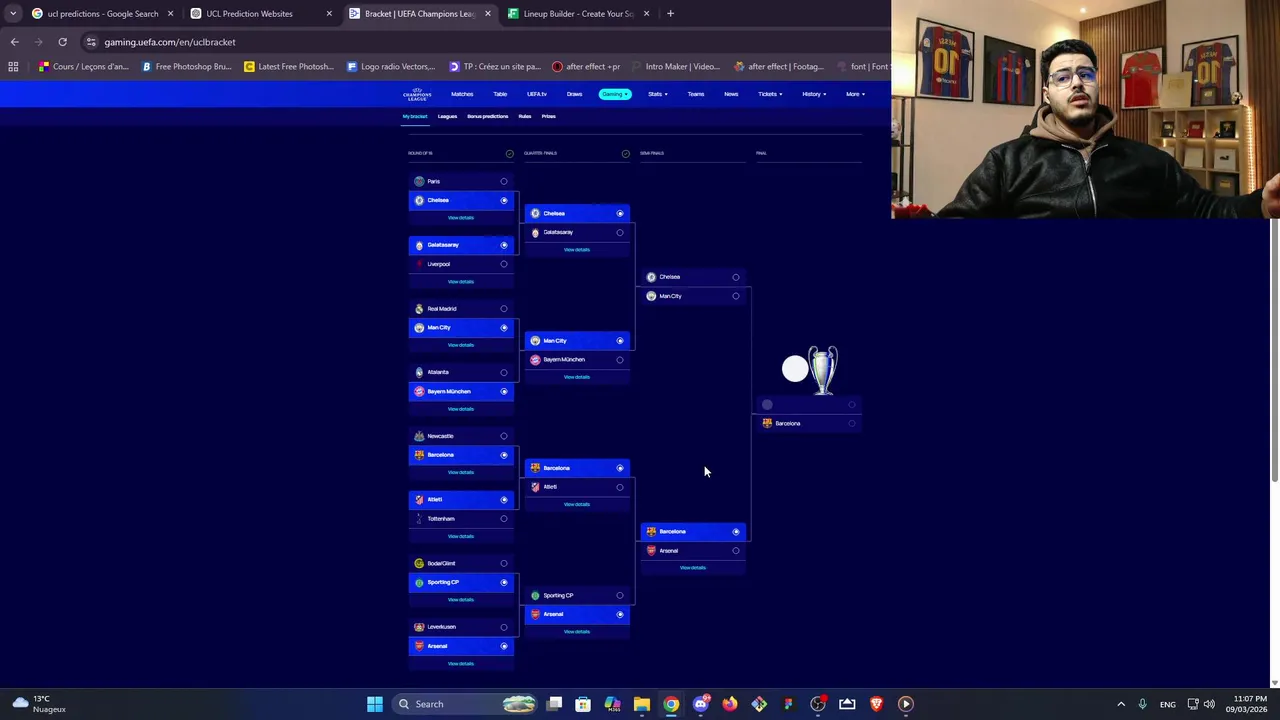This screenshot has height=720, width=1280.
Task: Click the Windows Start button
Action: (375, 704)
